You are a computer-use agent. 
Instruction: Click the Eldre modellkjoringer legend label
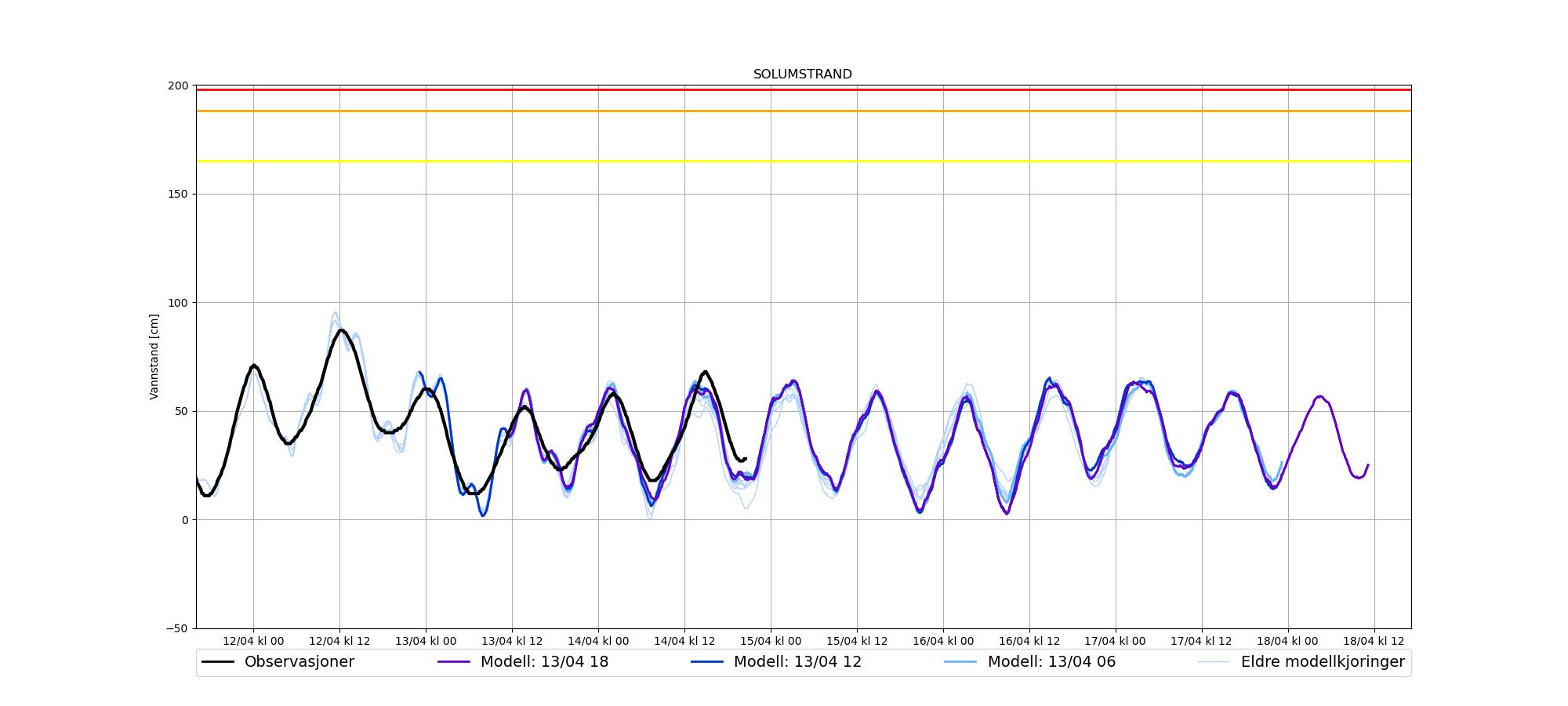1323,662
